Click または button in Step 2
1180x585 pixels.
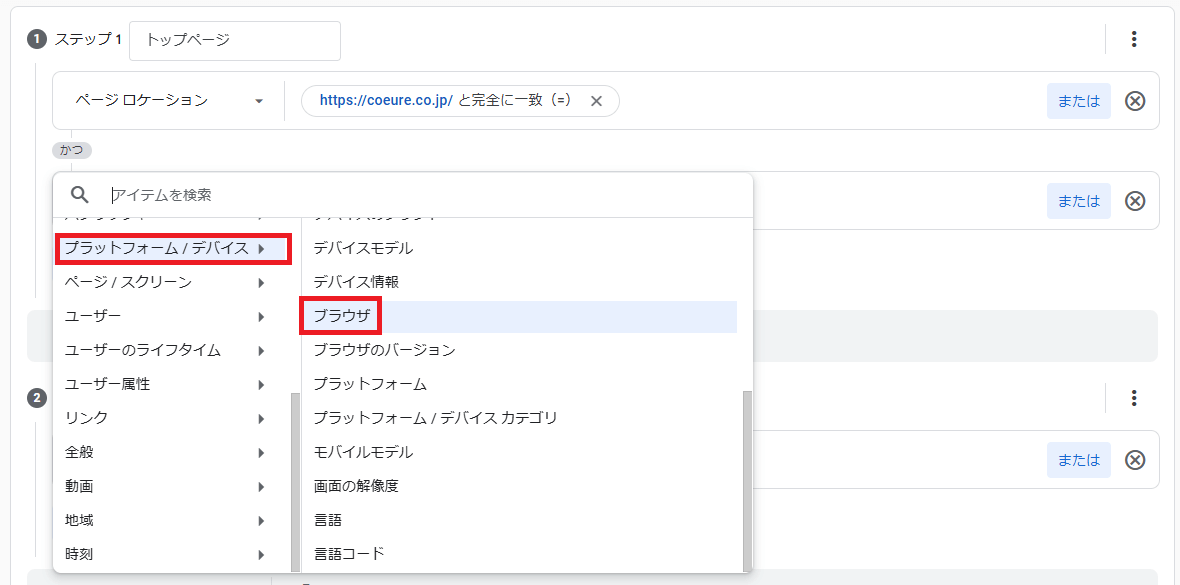[1078, 460]
